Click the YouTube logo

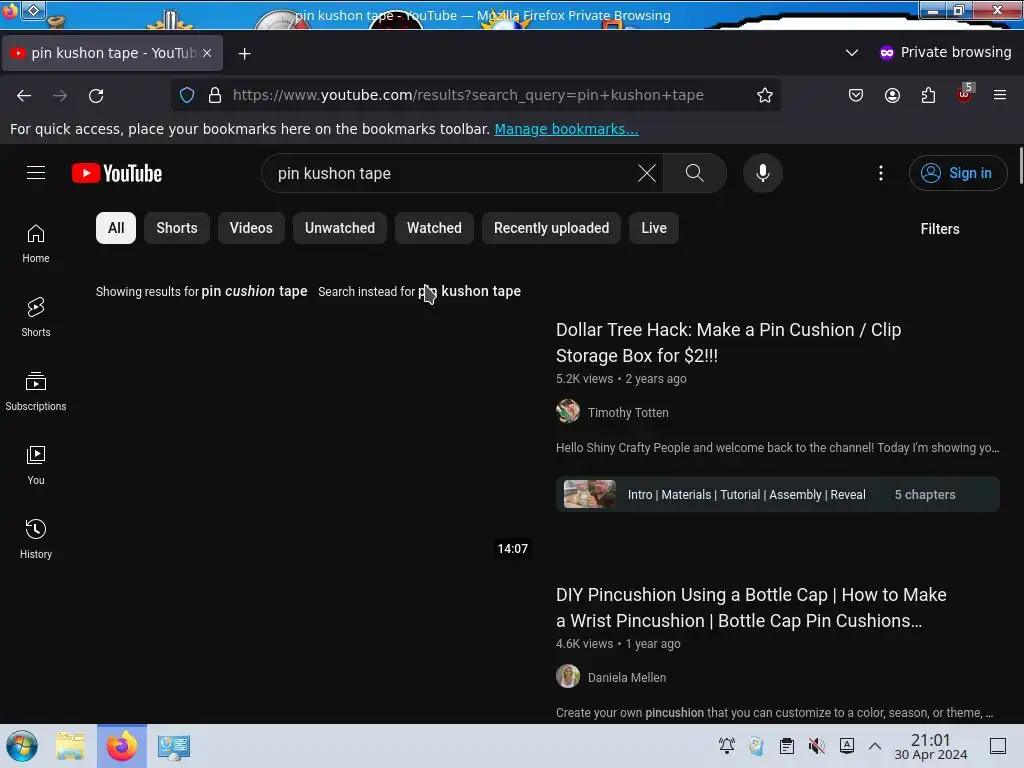[x=117, y=173]
